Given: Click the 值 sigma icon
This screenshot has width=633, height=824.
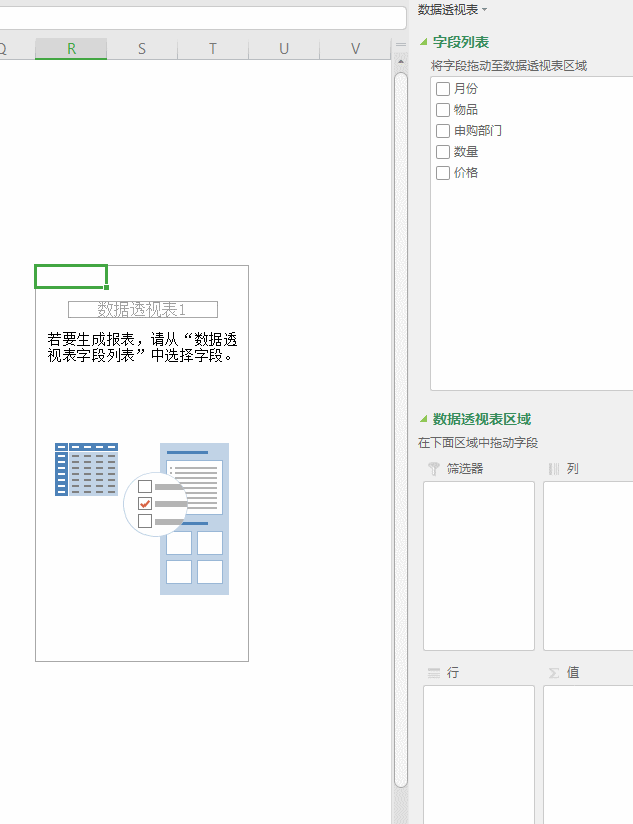Looking at the screenshot, I should point(554,673).
